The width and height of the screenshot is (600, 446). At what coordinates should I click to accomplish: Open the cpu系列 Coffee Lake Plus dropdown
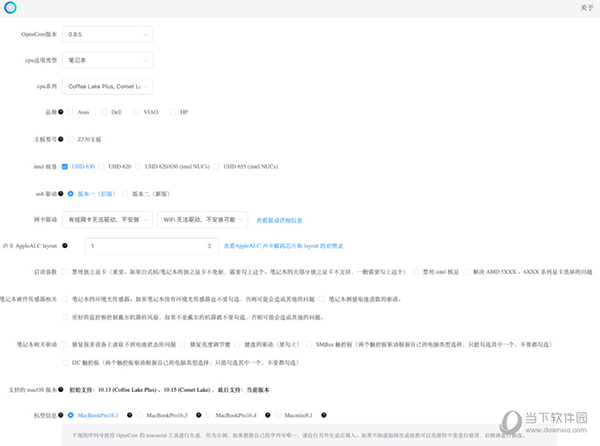pos(108,86)
